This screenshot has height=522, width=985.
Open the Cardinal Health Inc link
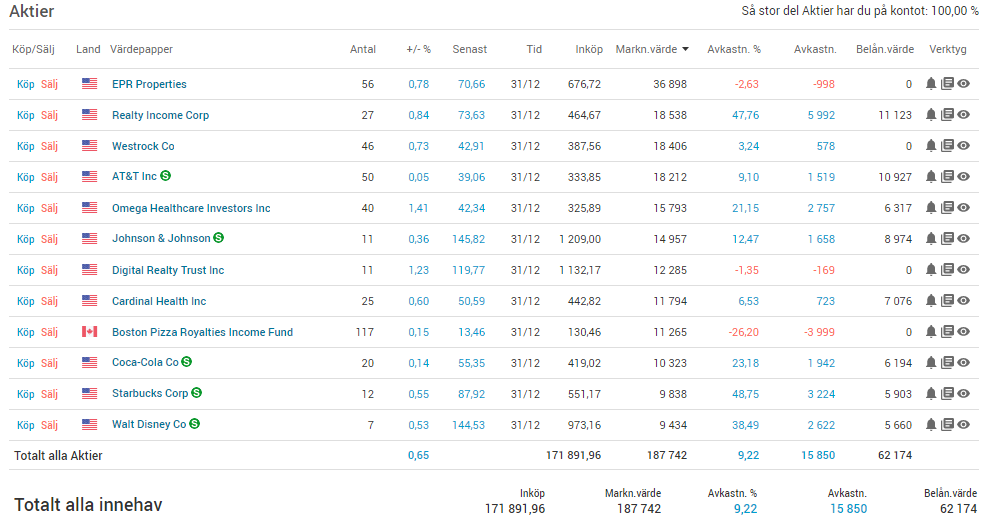pyautogui.click(x=159, y=301)
